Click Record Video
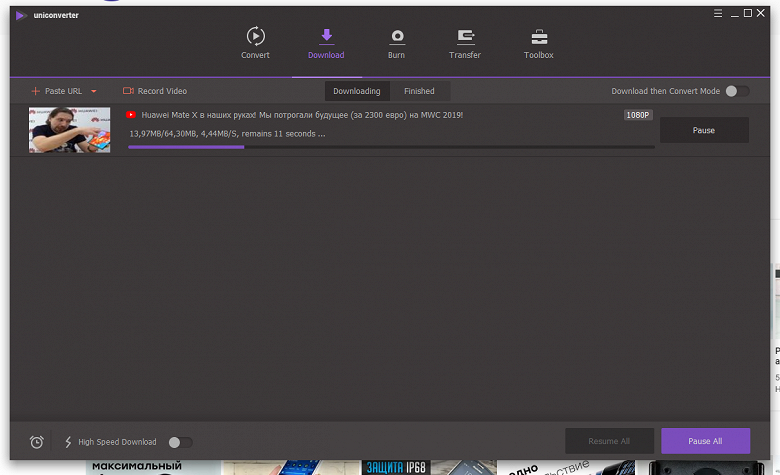This screenshot has height=475, width=780. (x=155, y=91)
